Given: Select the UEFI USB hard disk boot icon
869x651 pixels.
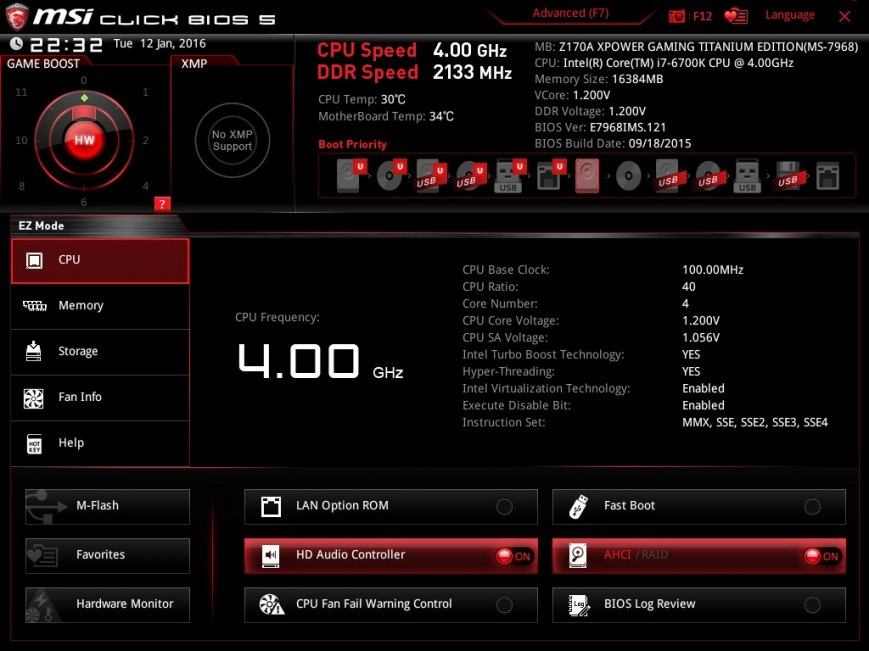Looking at the screenshot, I should 431,176.
